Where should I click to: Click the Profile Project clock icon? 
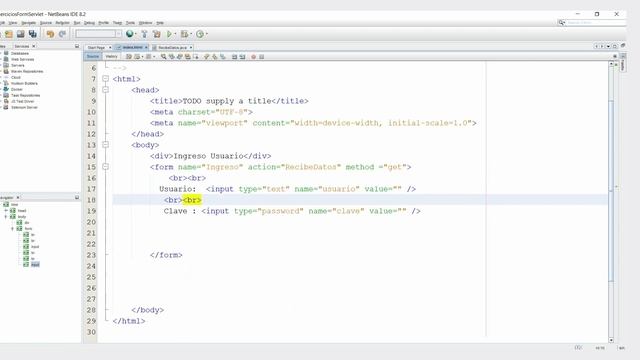pyautogui.click(x=200, y=34)
